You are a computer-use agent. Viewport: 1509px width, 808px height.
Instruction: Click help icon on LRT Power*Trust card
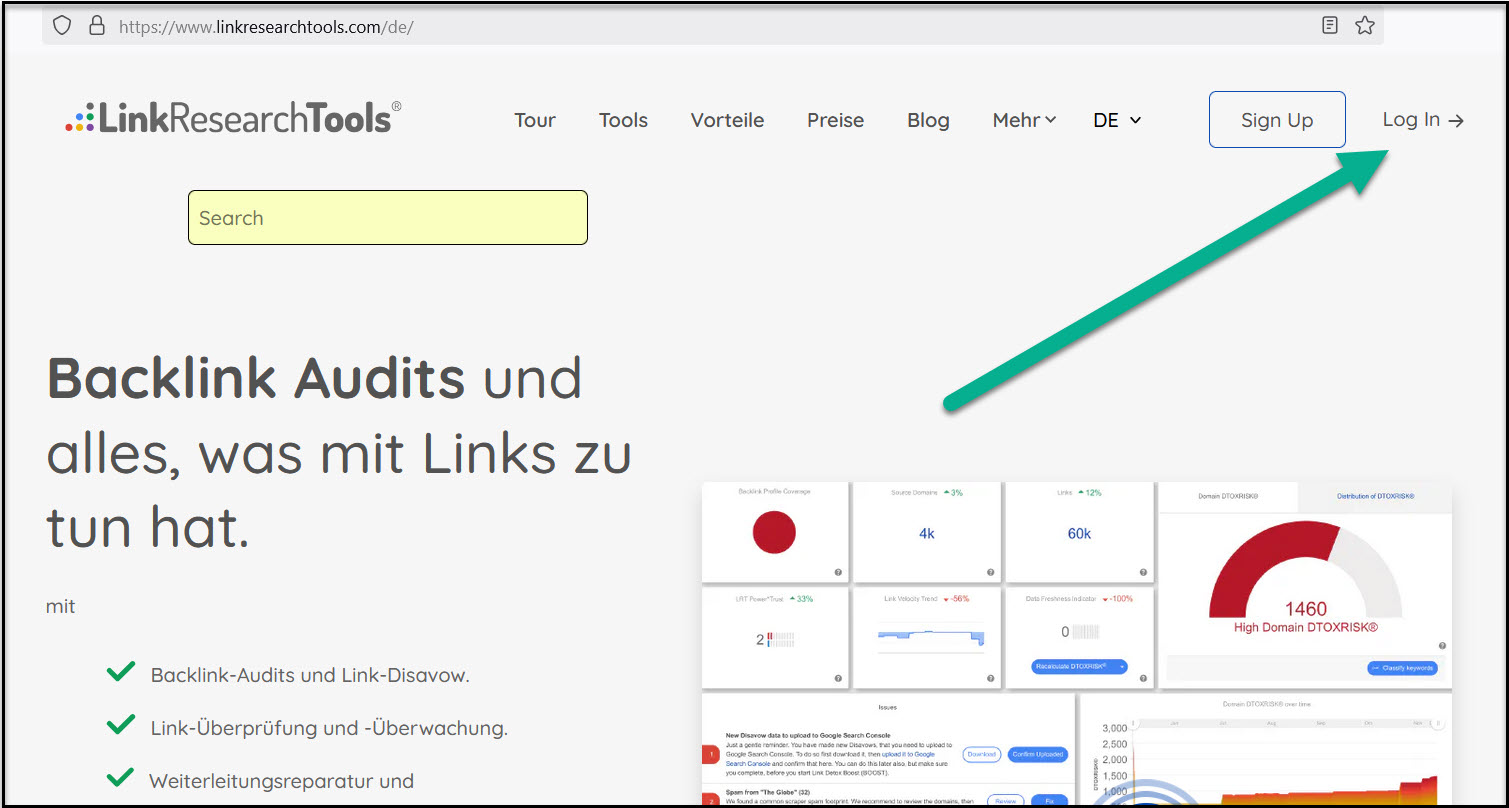tap(838, 678)
